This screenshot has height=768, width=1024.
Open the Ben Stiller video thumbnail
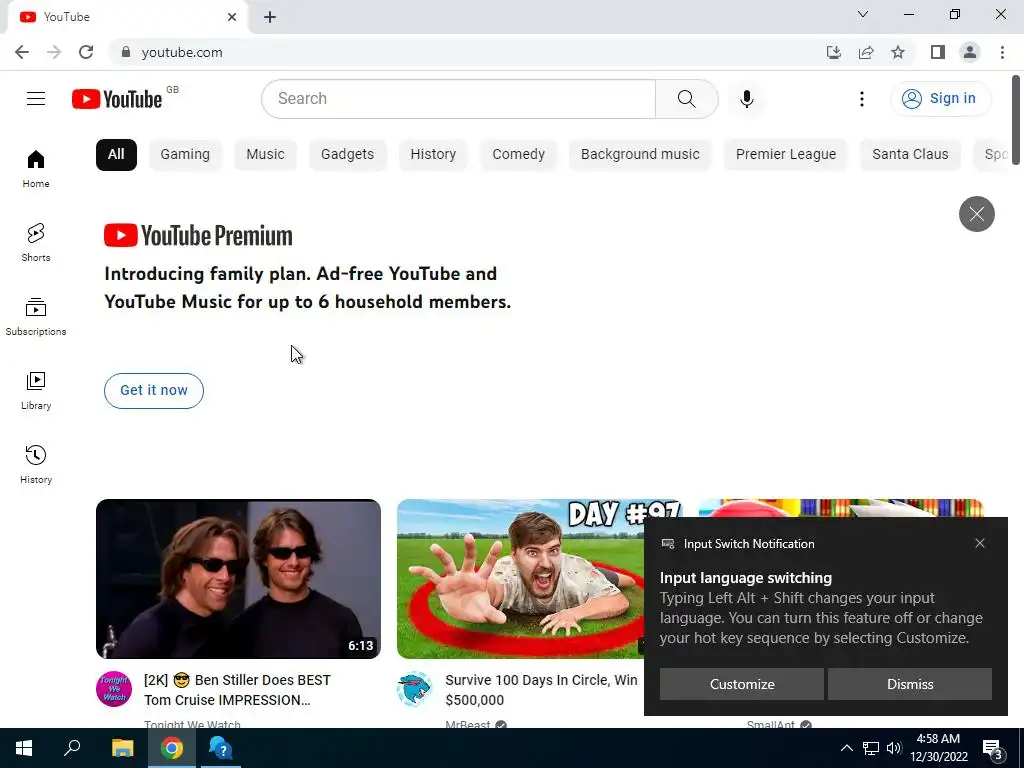click(x=238, y=579)
